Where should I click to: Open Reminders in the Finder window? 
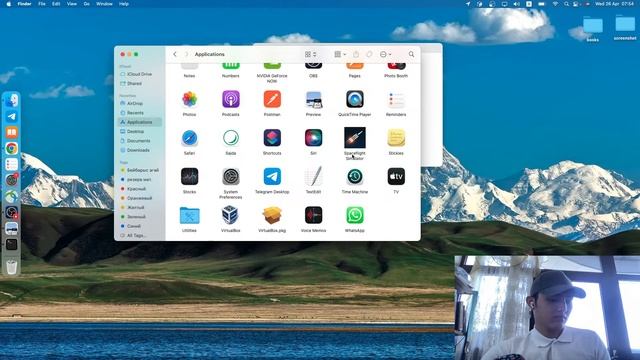click(396, 99)
